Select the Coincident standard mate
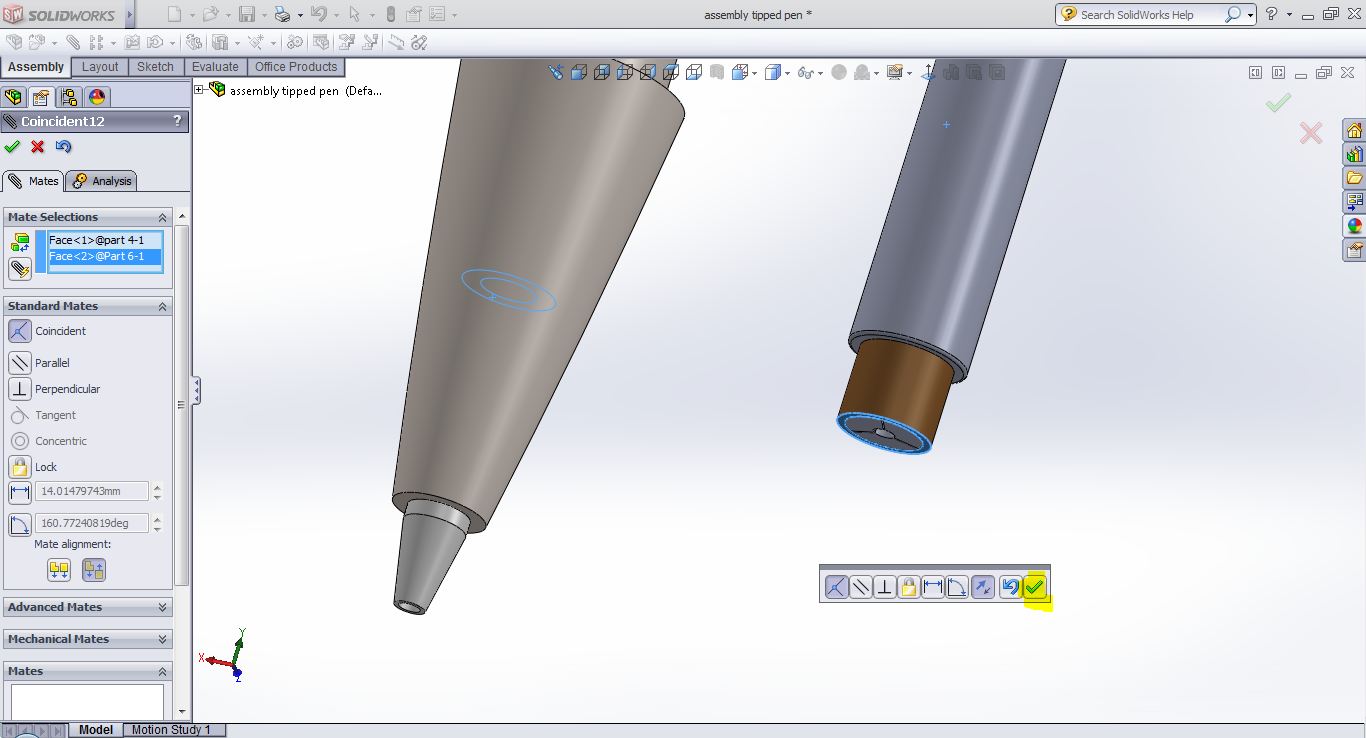This screenshot has height=738, width=1366. click(x=20, y=331)
